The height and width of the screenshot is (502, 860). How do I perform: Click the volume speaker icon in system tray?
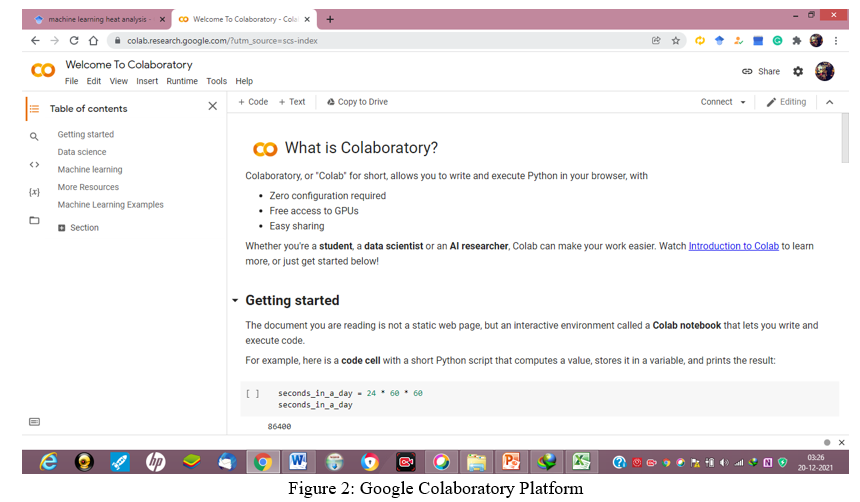coord(724,462)
